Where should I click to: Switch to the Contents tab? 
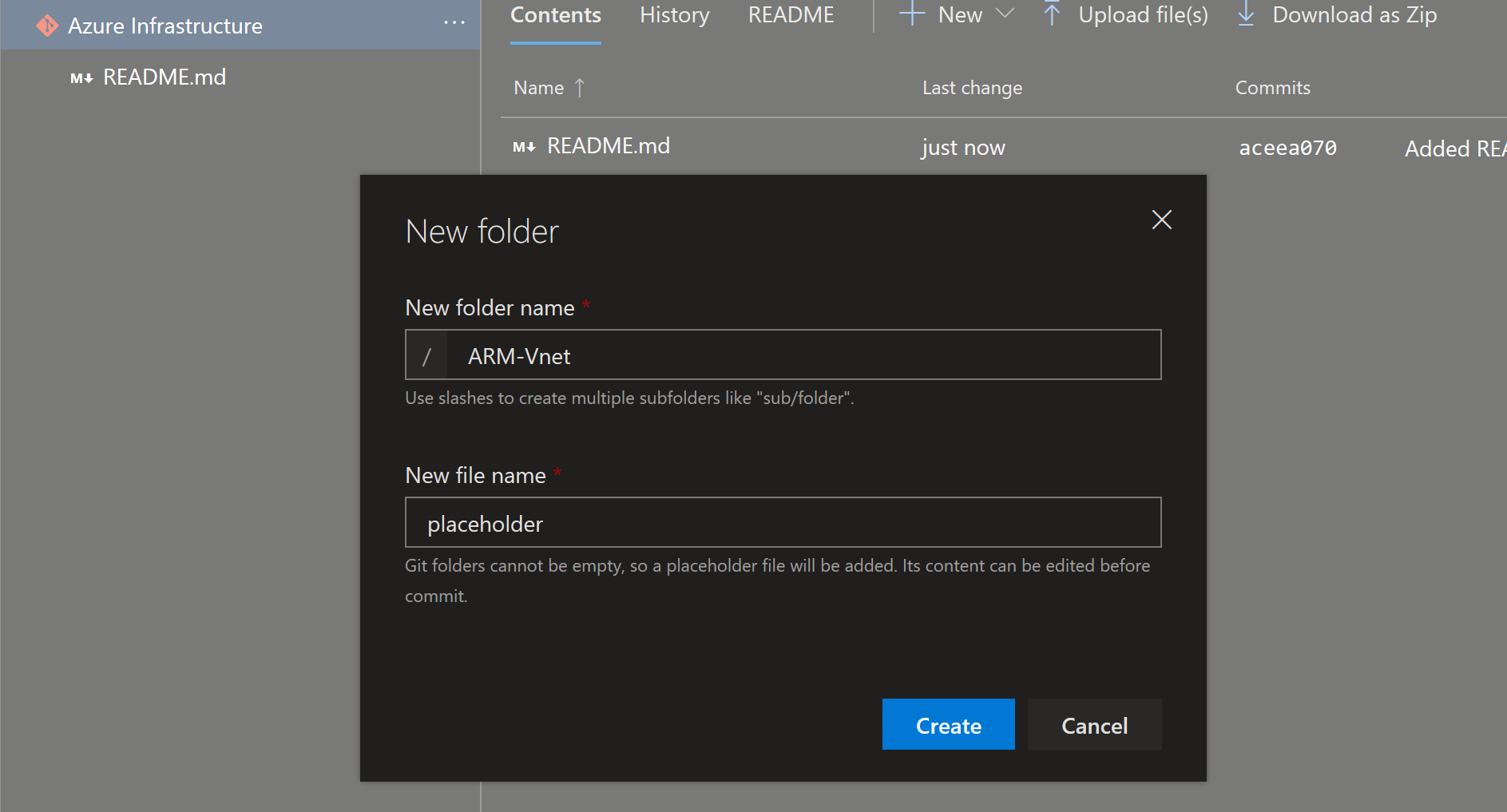[556, 15]
